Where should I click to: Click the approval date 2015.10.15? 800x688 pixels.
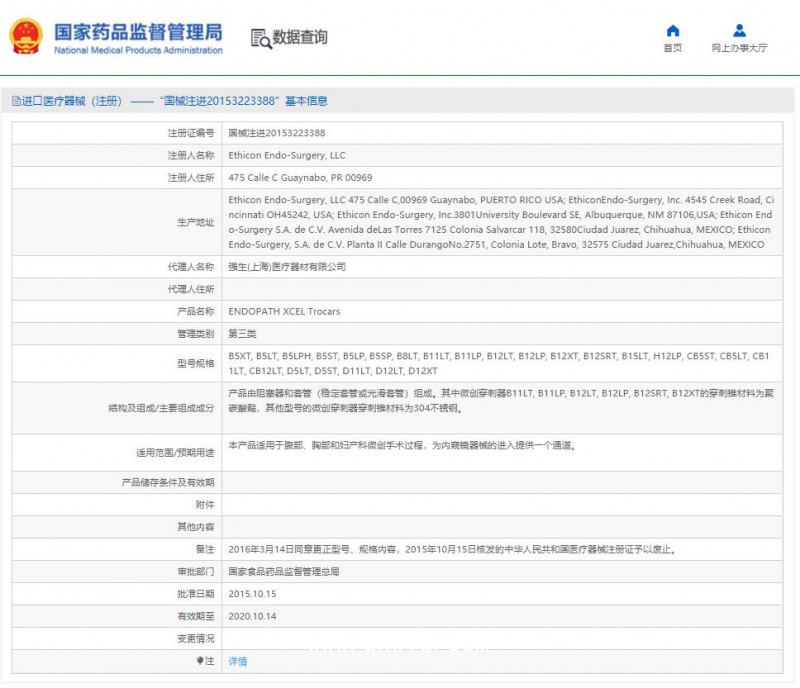tap(250, 594)
